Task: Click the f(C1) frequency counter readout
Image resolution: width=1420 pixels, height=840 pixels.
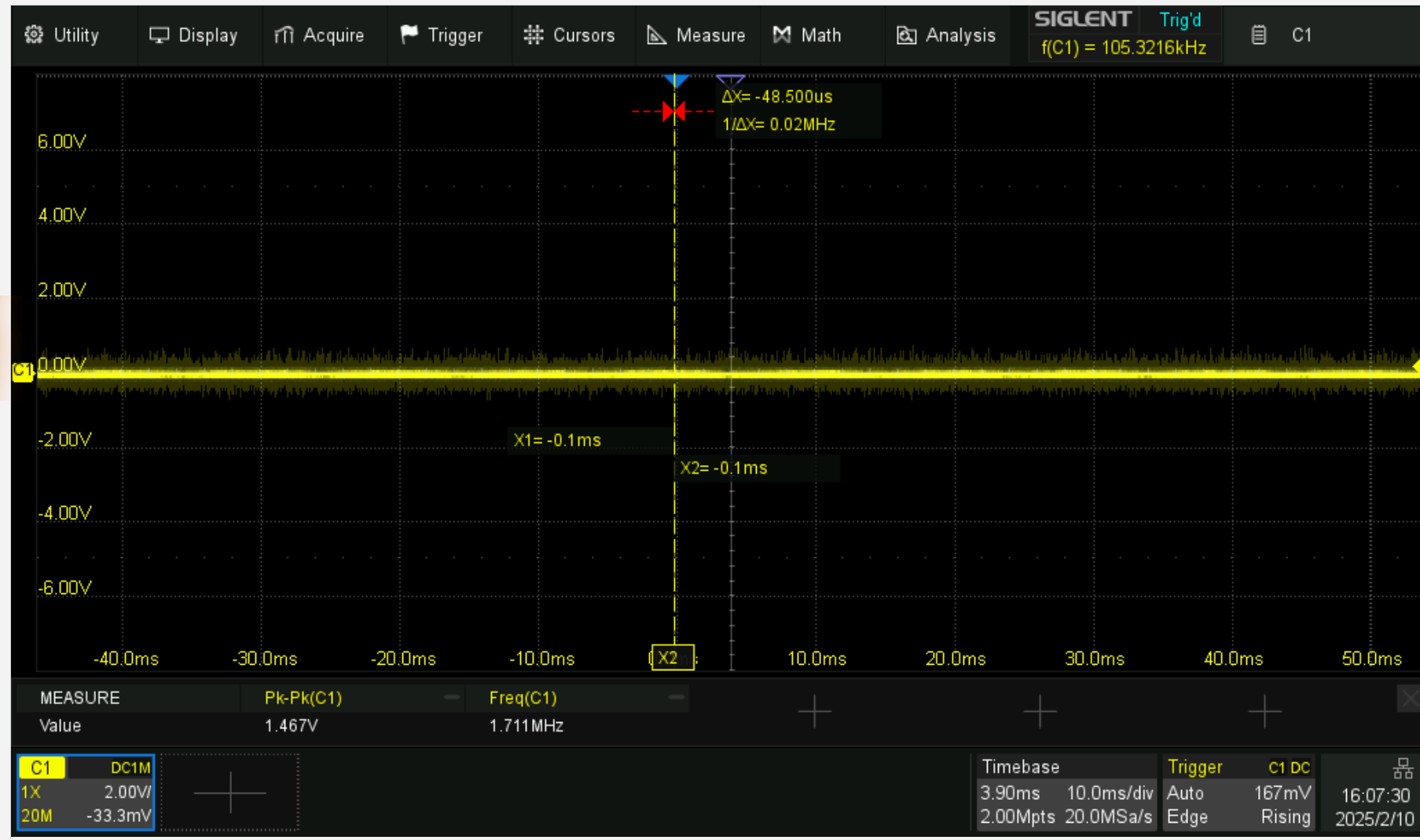Action: pyautogui.click(x=1124, y=48)
